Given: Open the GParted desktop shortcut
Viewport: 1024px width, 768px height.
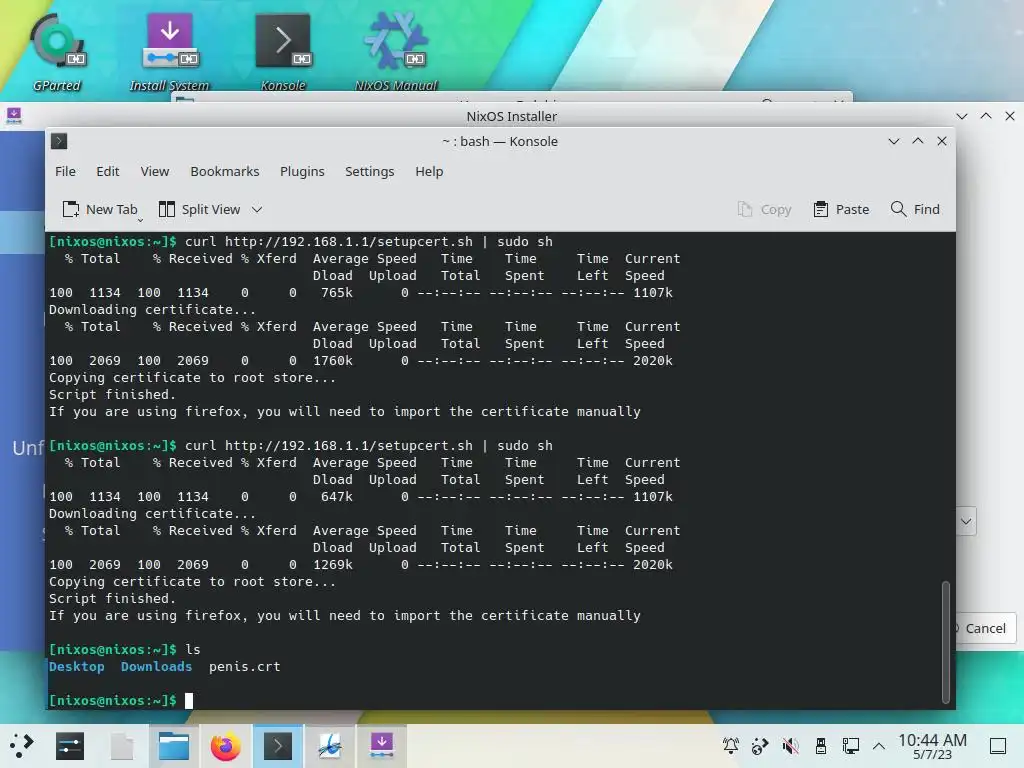Looking at the screenshot, I should coord(57,54).
